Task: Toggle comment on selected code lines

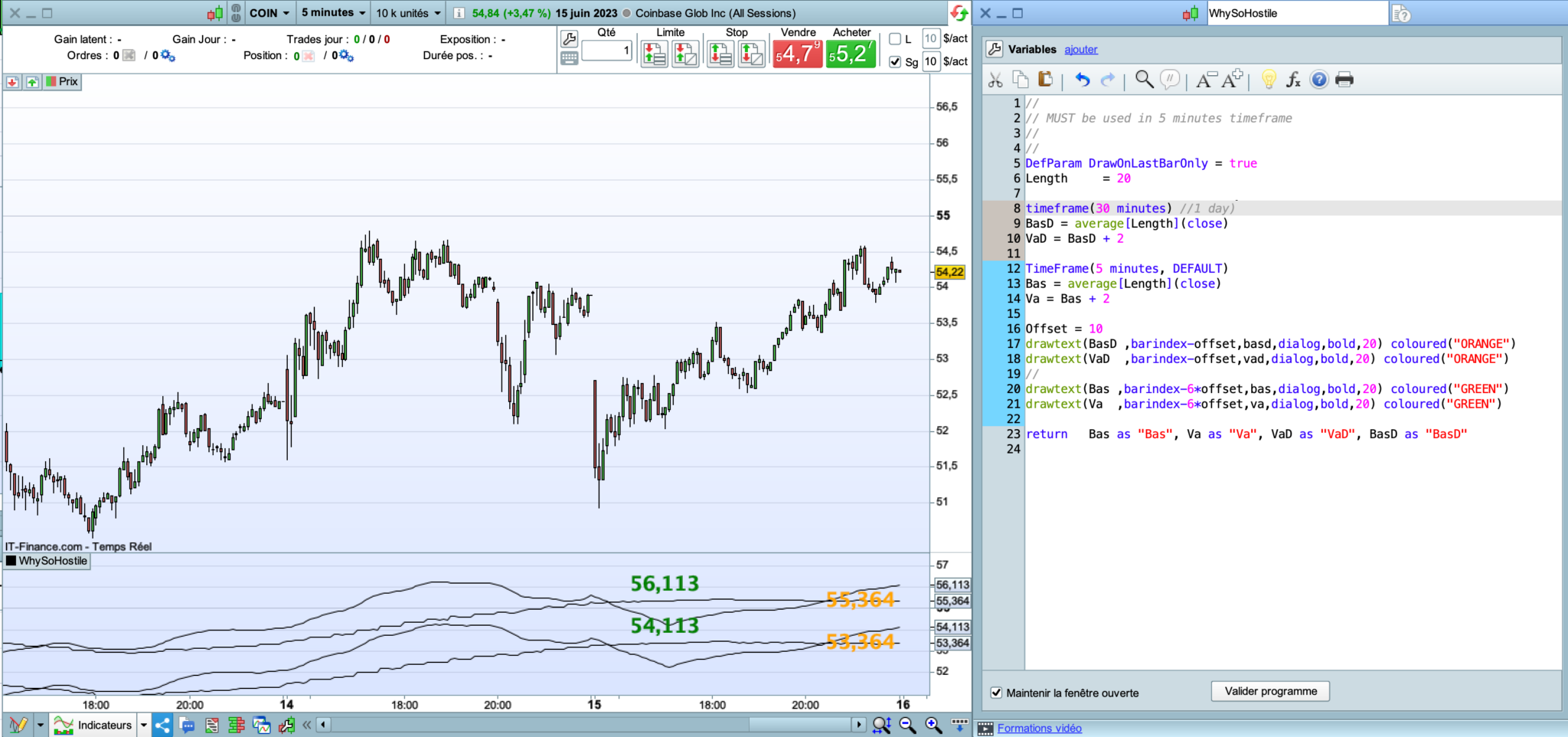Action: pyautogui.click(x=1170, y=80)
